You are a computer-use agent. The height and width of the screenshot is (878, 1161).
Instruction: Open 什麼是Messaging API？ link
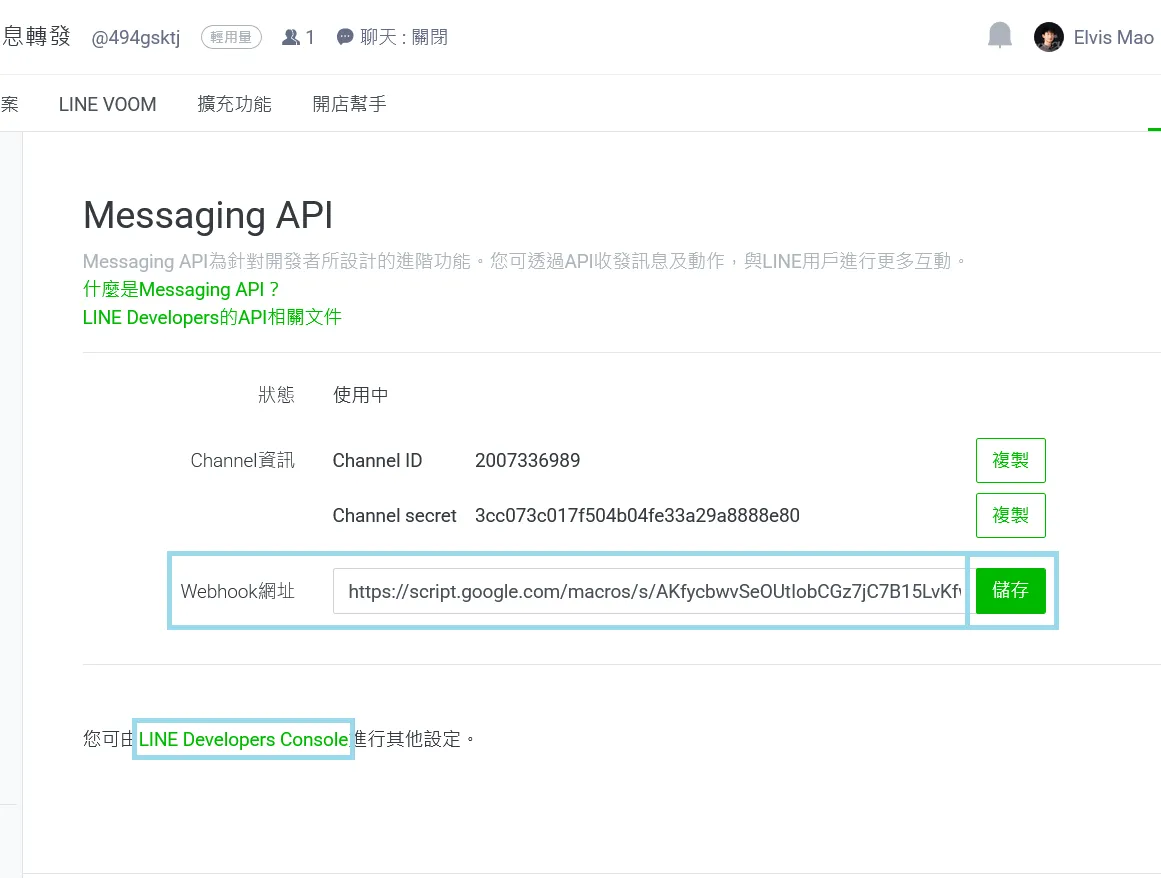pyautogui.click(x=181, y=289)
